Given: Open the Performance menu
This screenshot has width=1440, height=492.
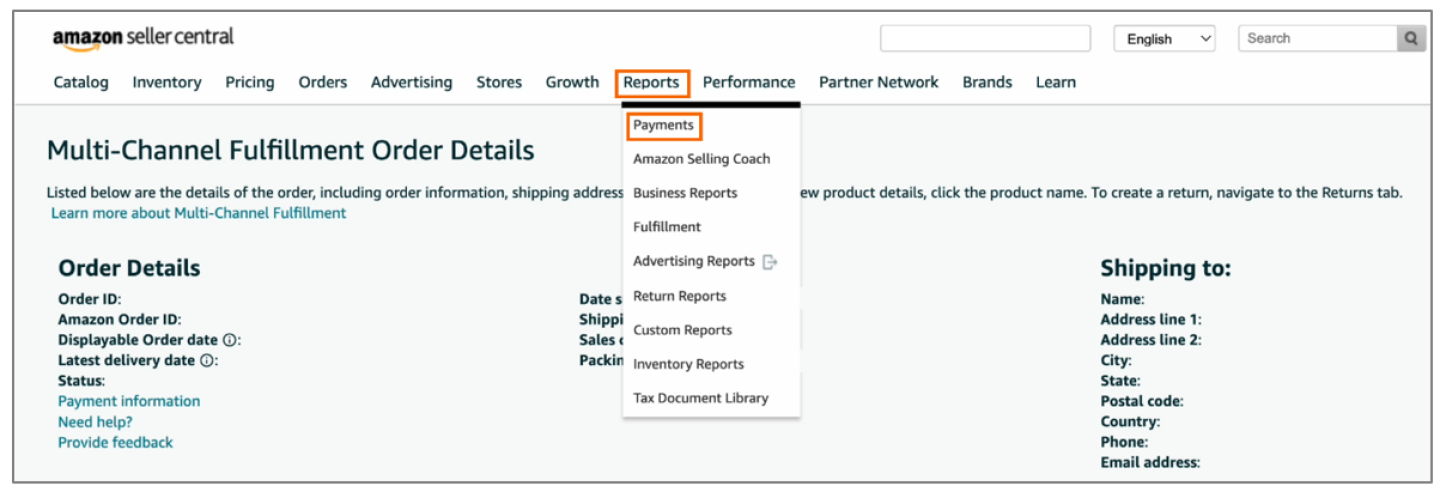Looking at the screenshot, I should click(749, 82).
